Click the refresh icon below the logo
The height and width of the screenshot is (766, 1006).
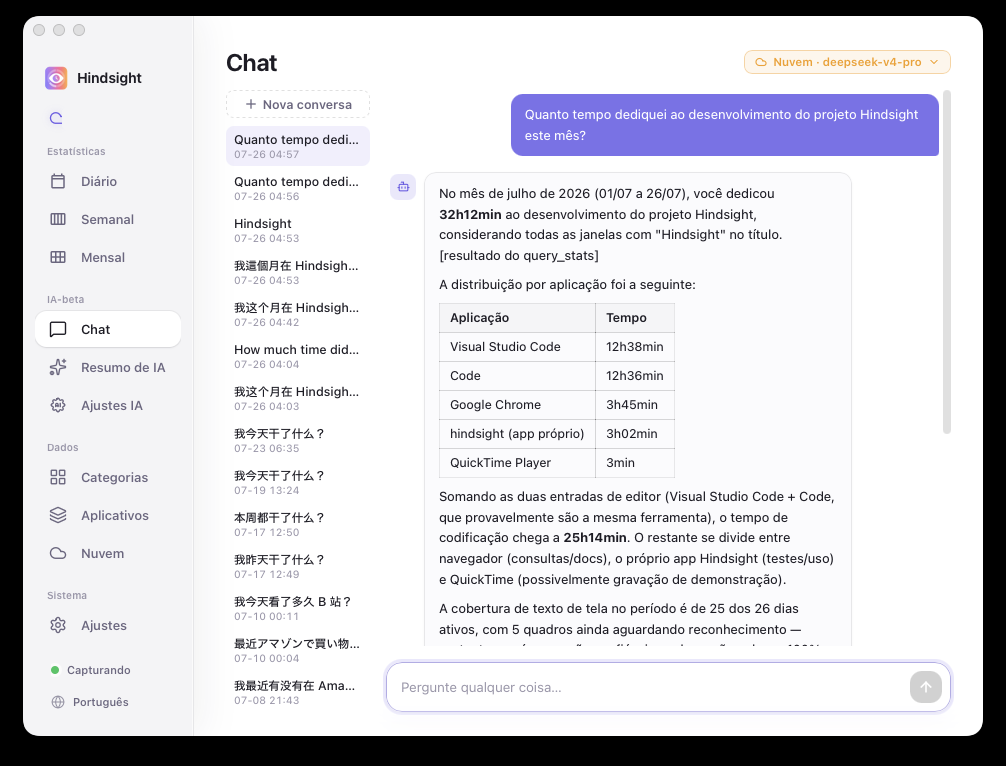pyautogui.click(x=56, y=118)
